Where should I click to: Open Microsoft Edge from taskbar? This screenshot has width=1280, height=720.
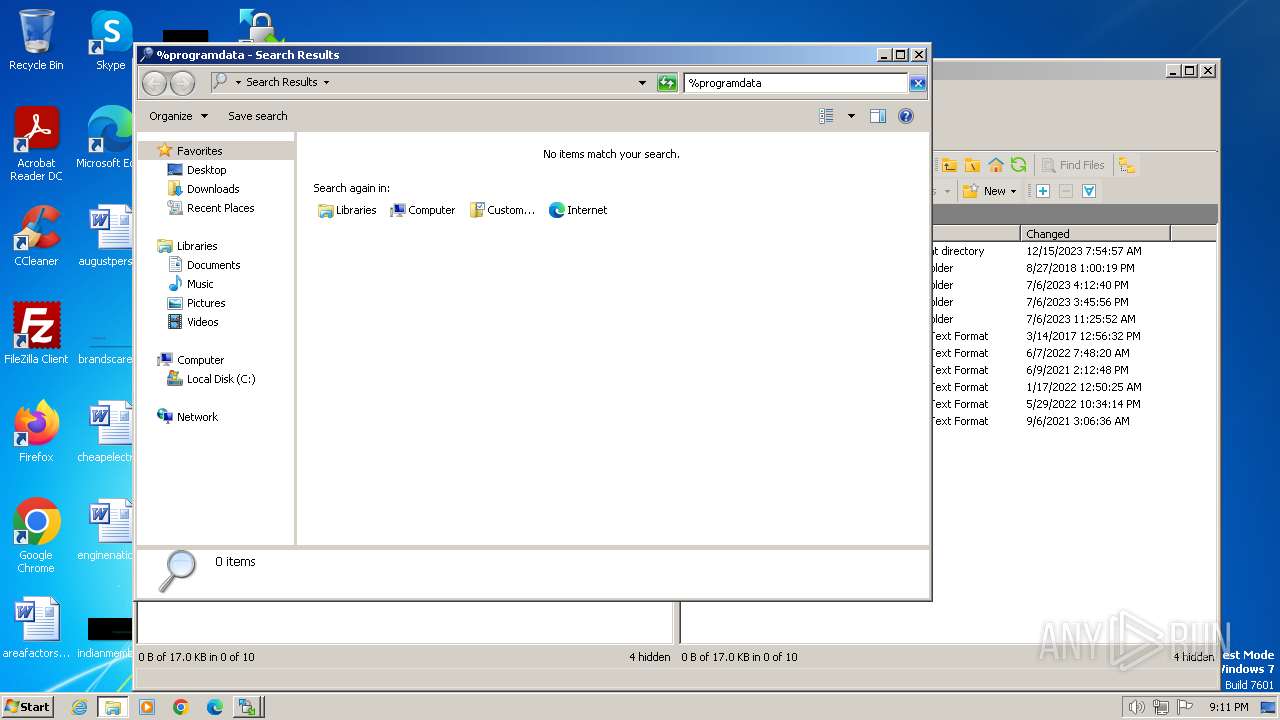coord(214,707)
